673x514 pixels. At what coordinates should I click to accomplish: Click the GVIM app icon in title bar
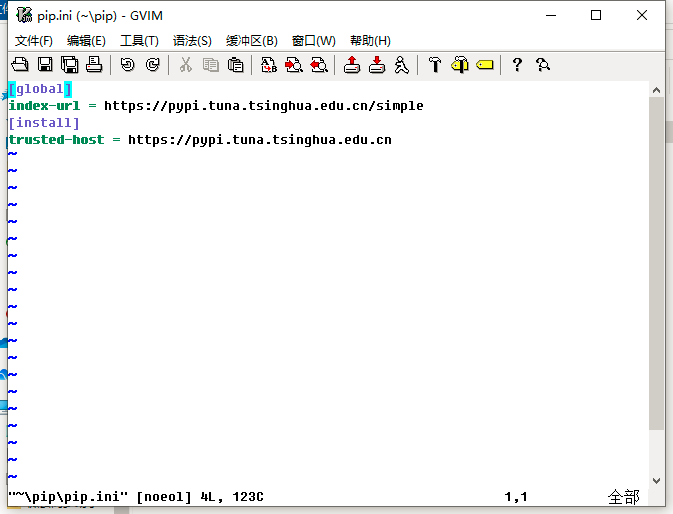(24, 15)
